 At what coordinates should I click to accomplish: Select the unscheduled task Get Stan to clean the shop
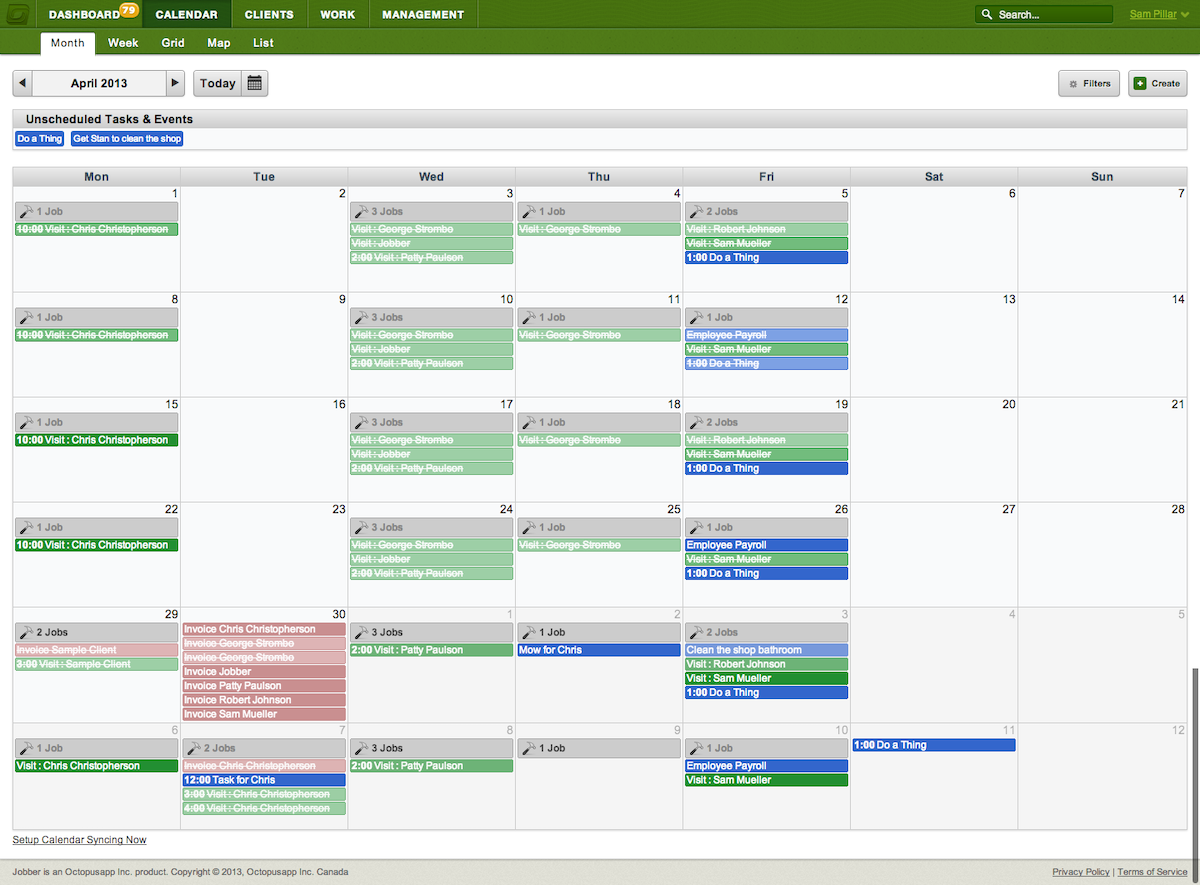coord(126,138)
